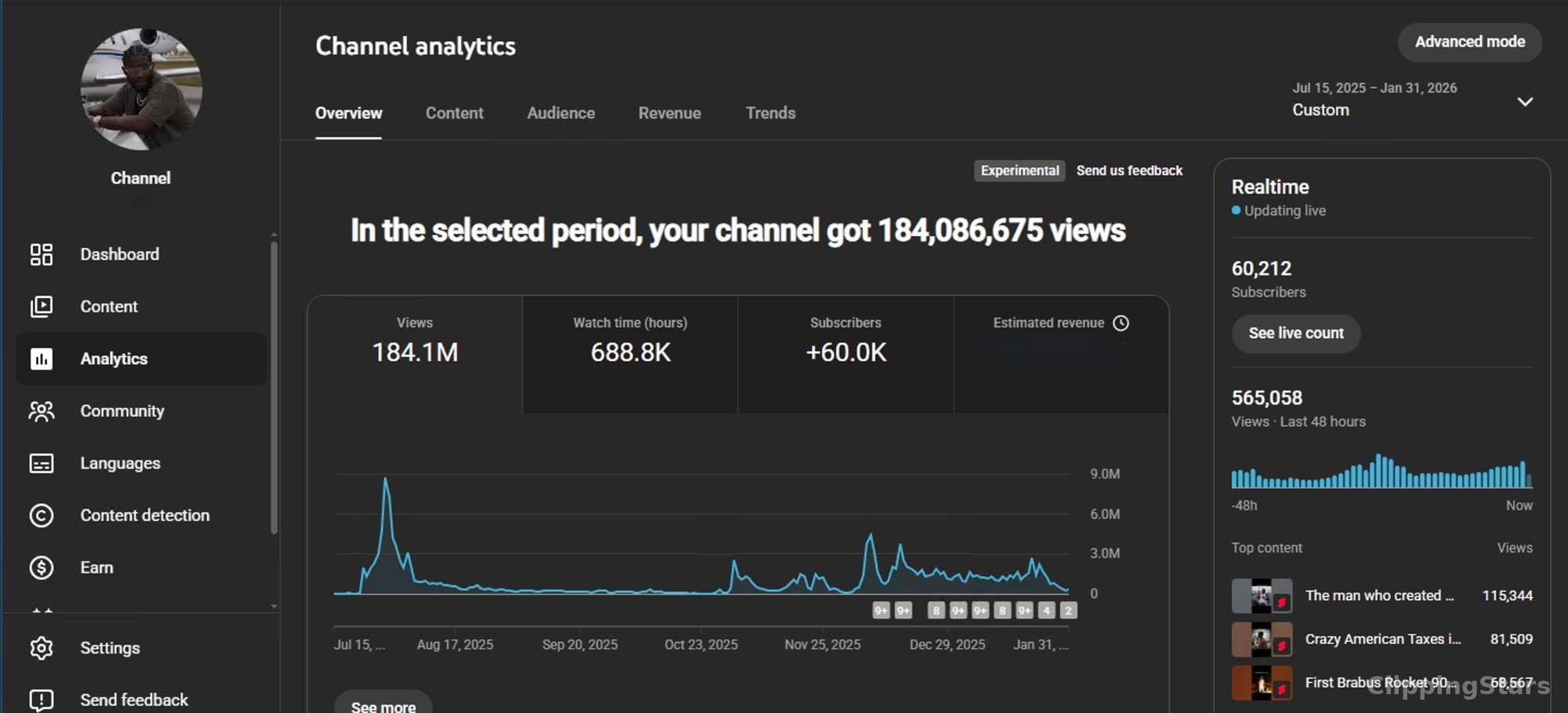Switch to the Audience tab

click(561, 113)
